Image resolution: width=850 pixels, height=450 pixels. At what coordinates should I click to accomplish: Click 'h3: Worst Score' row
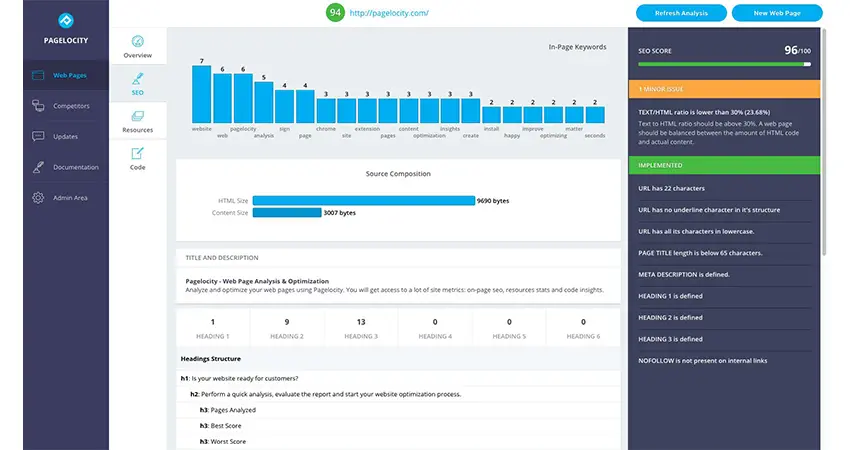(x=398, y=441)
